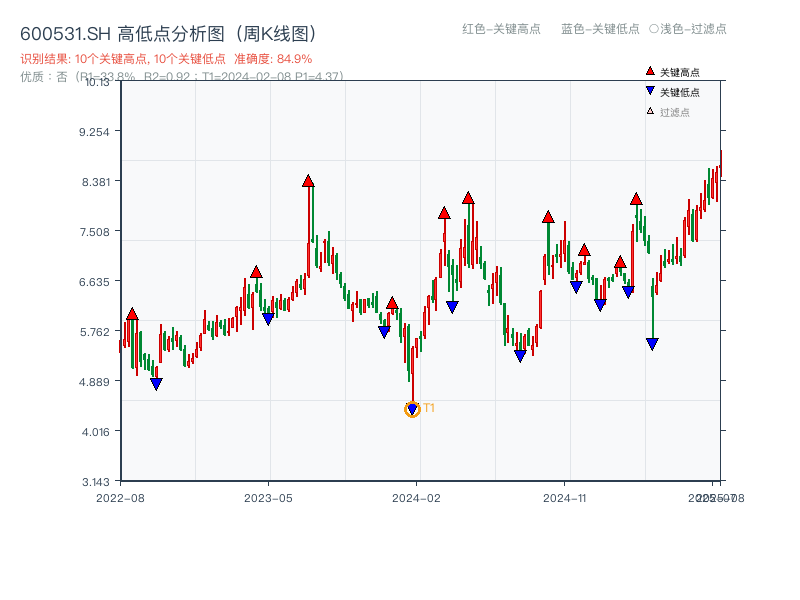
Task: Click the 8.381 y-axis label
Action: pyautogui.click(x=95, y=182)
